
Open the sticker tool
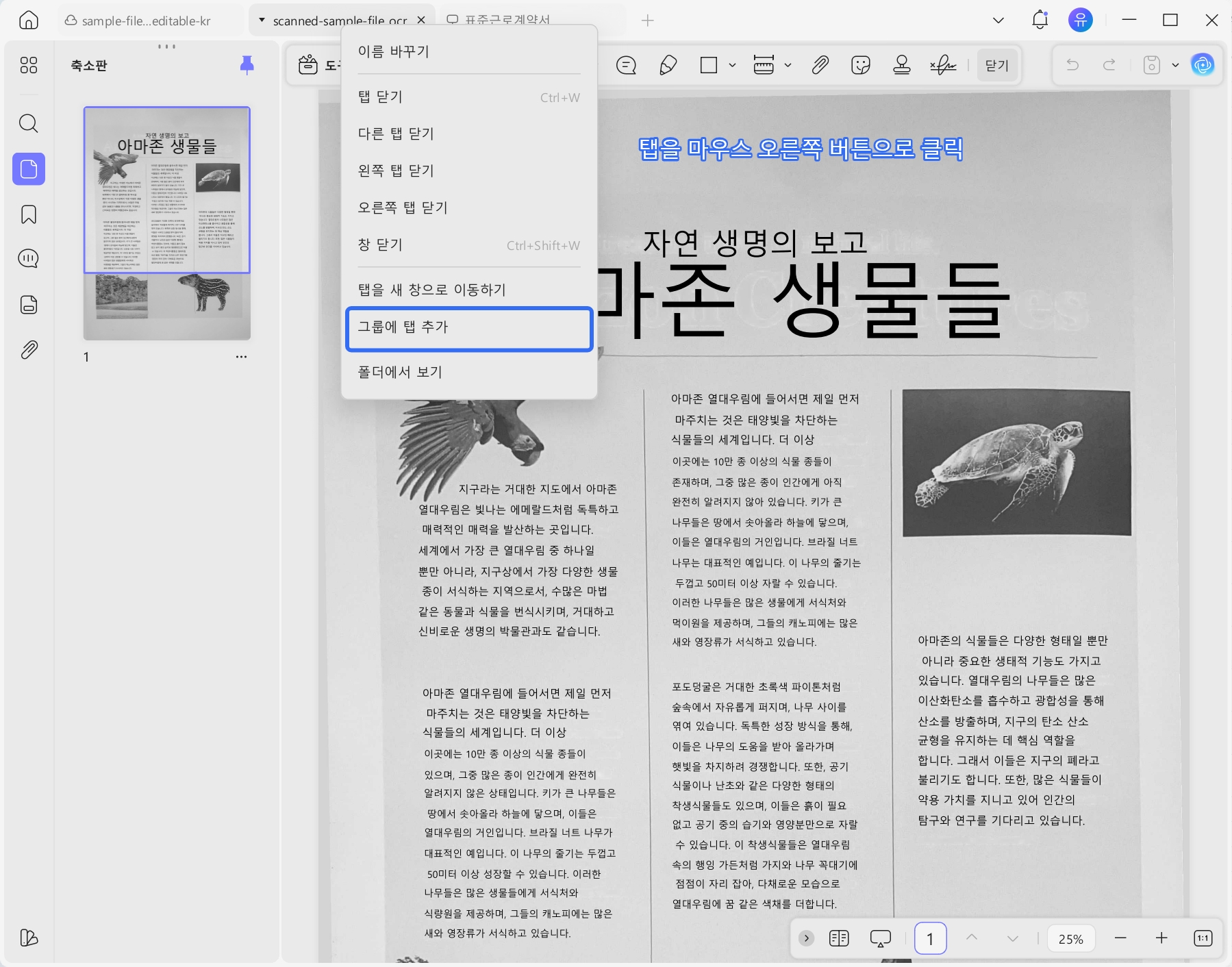(x=861, y=65)
